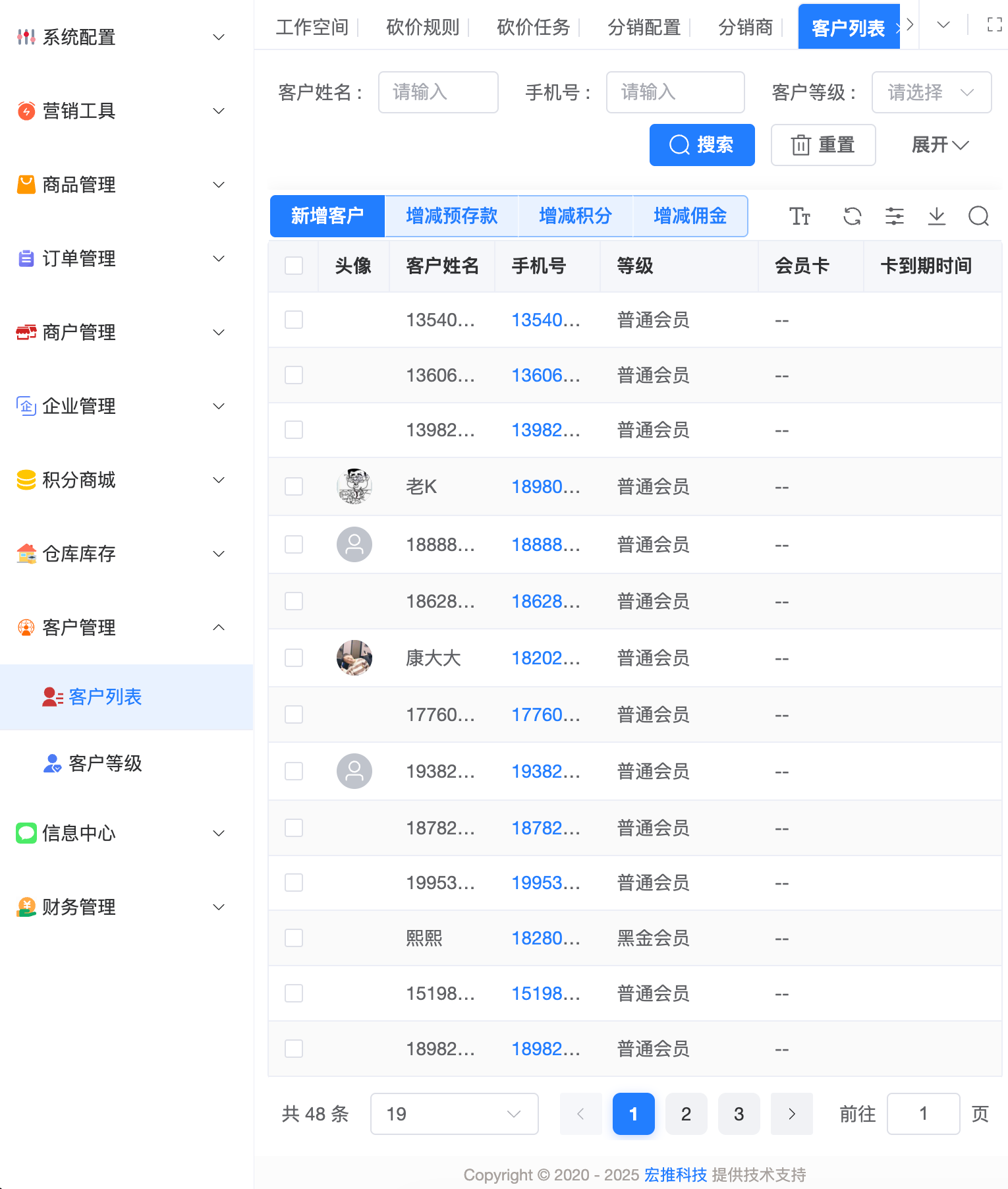Click the 客户等级 blue user icon
Screen dimensions: 1008x1189
(53, 763)
